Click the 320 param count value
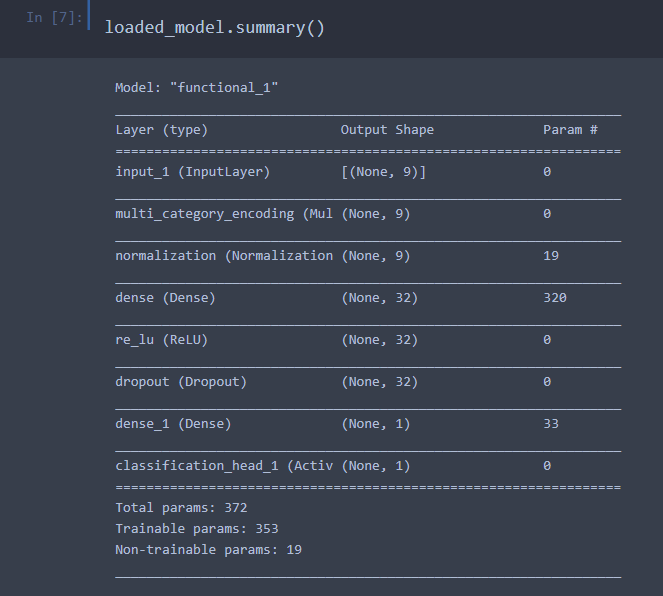663x596 pixels. [x=555, y=298]
